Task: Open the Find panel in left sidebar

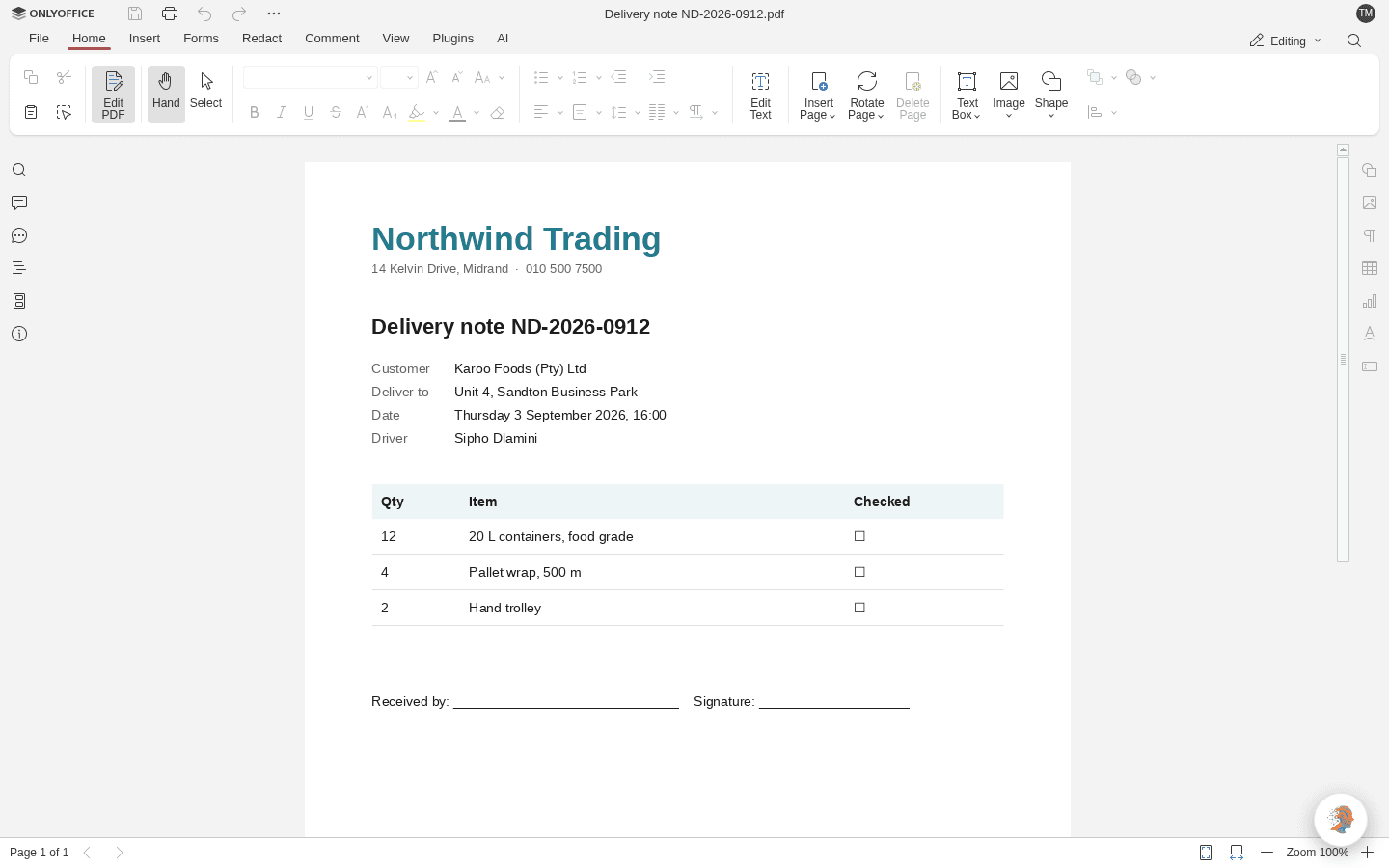Action: coord(19,170)
